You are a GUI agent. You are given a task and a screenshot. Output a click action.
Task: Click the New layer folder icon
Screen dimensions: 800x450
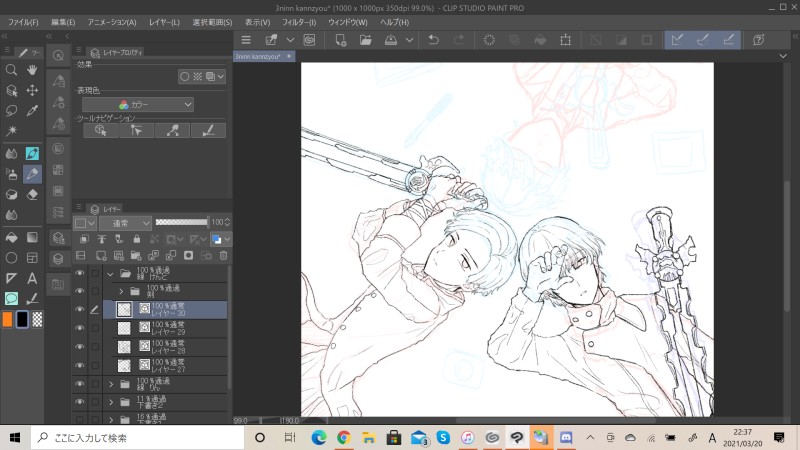136,255
